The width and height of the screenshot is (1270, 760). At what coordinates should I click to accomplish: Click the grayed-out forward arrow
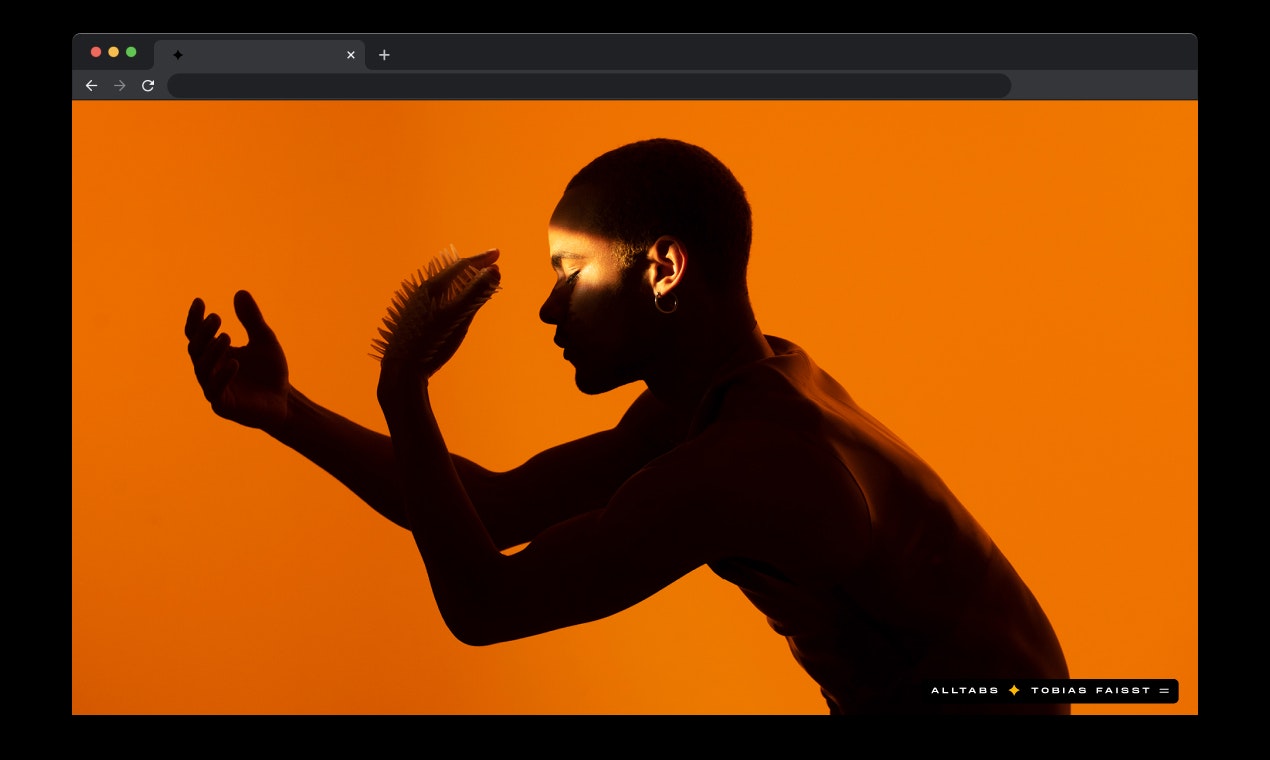point(119,86)
